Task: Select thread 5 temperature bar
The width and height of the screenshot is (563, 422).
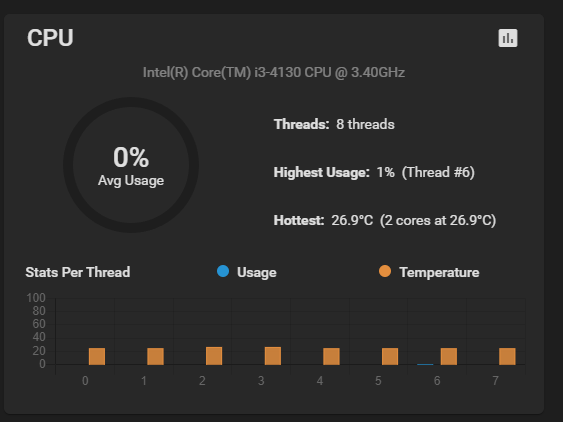Action: pyautogui.click(x=390, y=356)
